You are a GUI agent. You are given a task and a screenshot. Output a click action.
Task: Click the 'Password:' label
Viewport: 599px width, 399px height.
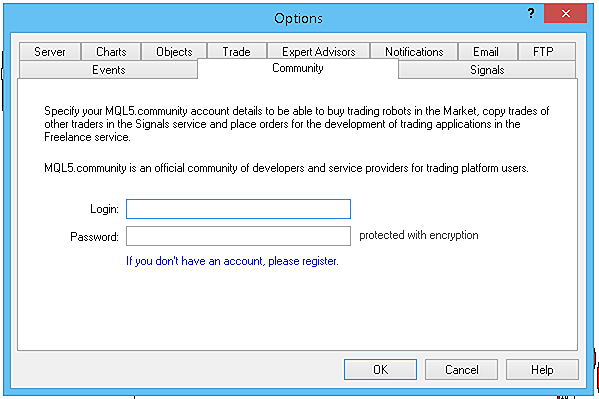coord(94,237)
